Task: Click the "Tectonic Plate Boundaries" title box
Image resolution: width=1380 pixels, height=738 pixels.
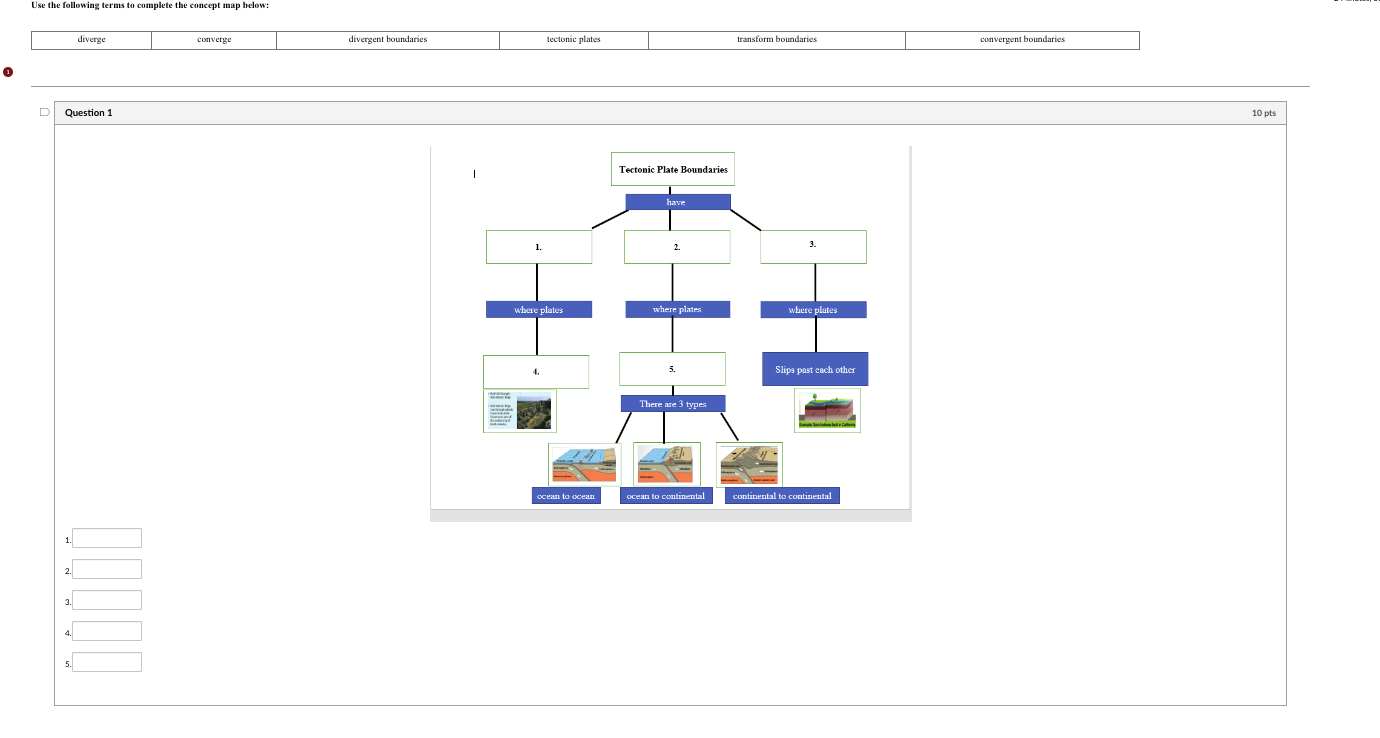Action: point(672,169)
